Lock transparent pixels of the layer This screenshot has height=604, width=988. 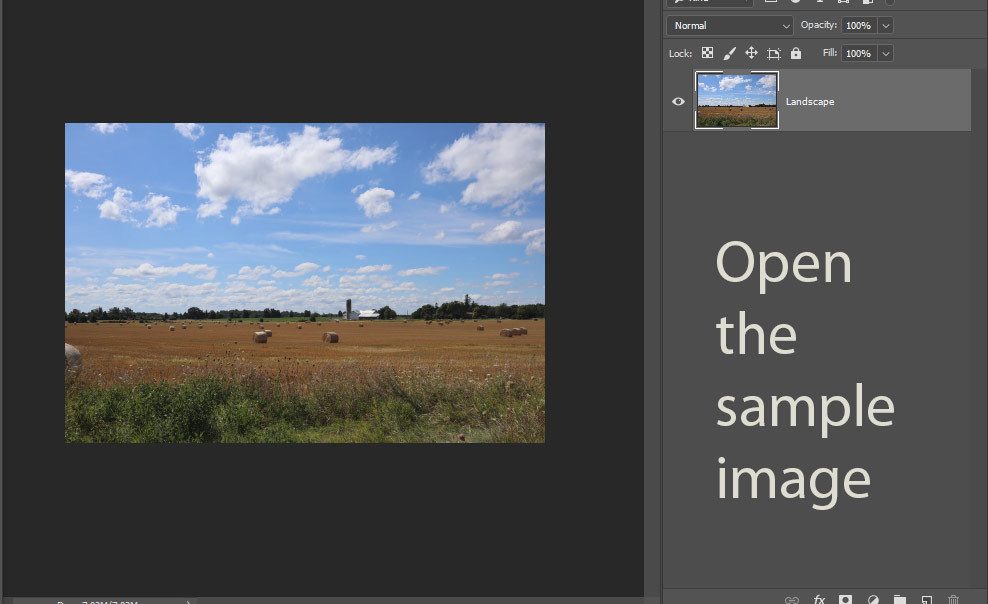click(x=707, y=53)
